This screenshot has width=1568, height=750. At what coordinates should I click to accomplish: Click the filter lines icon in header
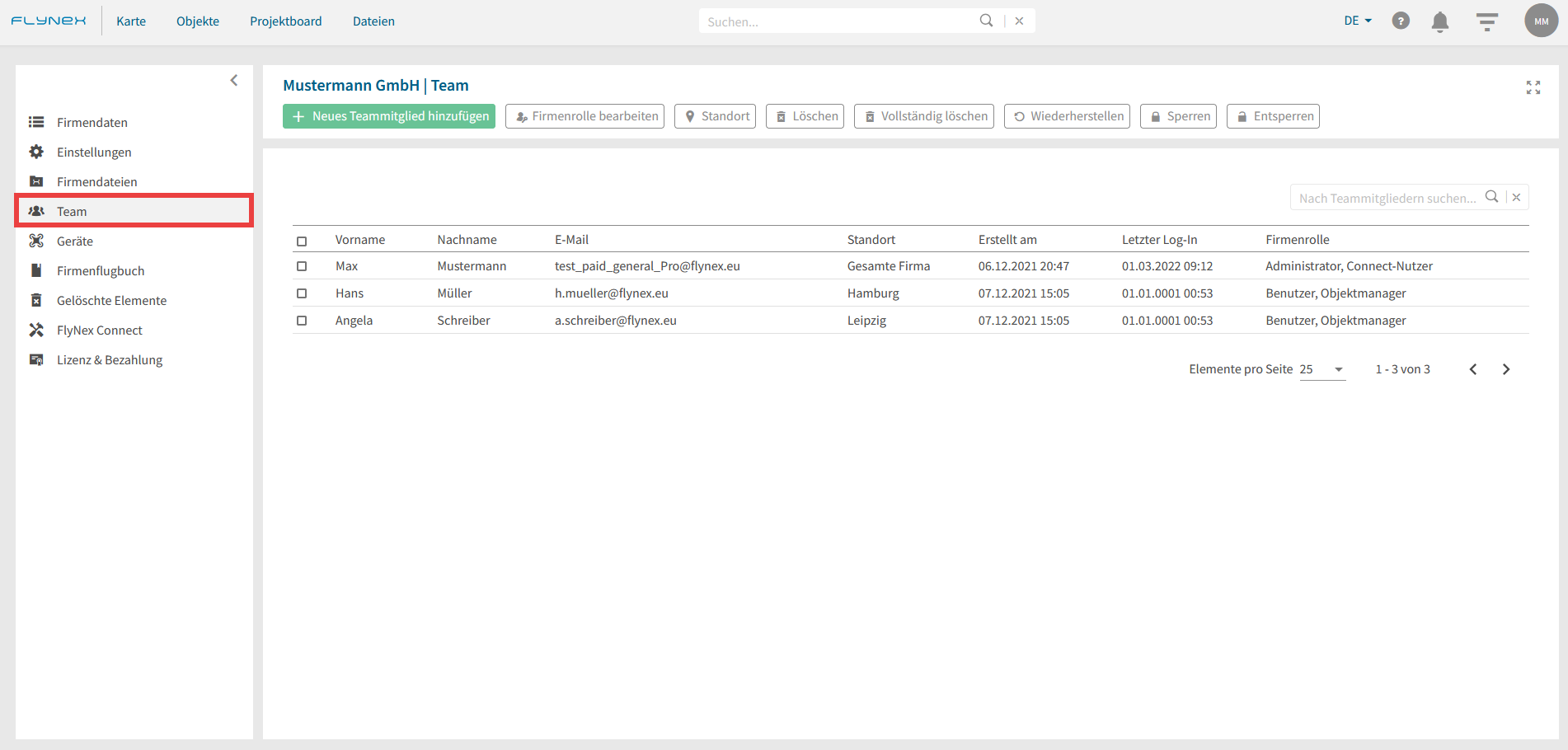[x=1486, y=21]
